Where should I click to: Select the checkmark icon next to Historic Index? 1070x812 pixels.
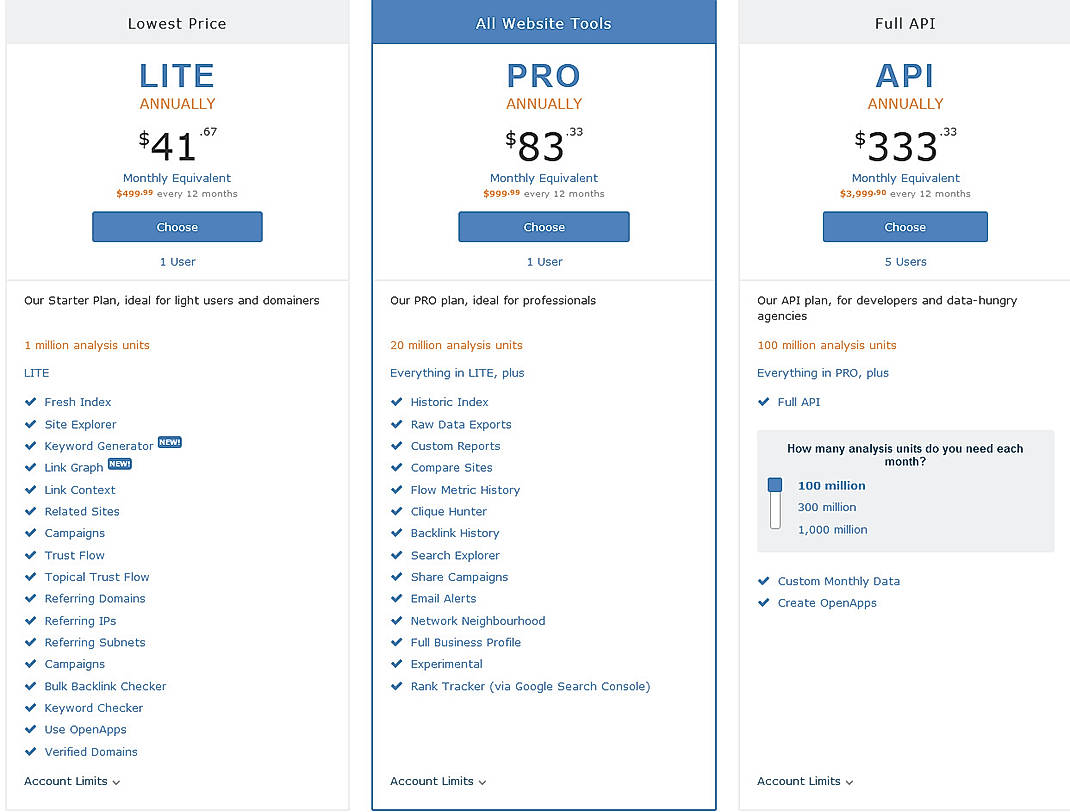tap(396, 402)
